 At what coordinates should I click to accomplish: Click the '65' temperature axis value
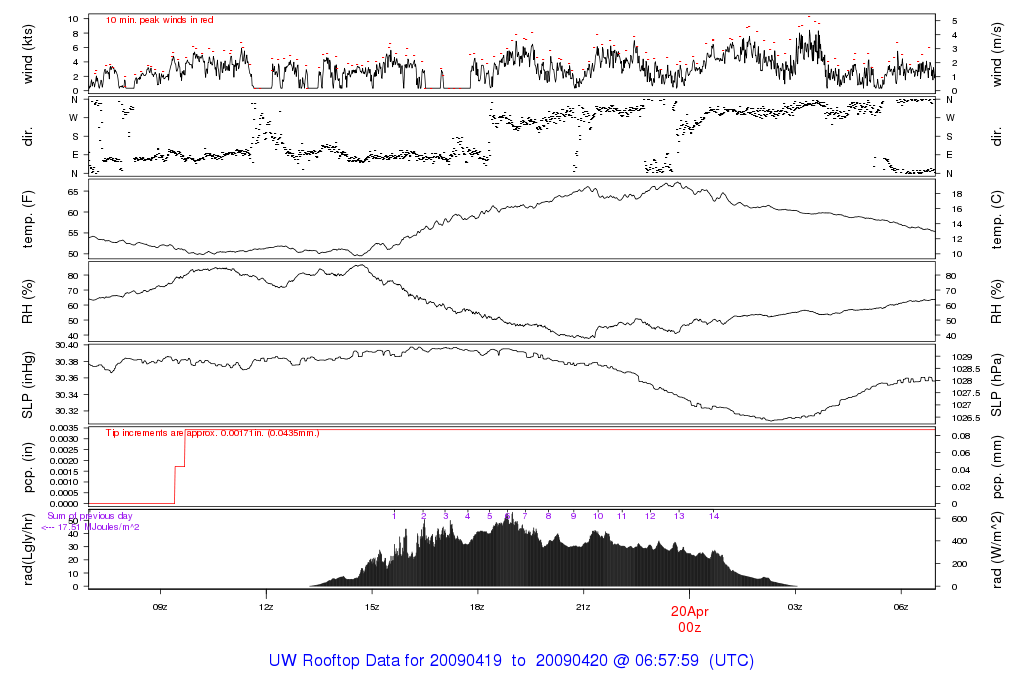pyautogui.click(x=72, y=192)
